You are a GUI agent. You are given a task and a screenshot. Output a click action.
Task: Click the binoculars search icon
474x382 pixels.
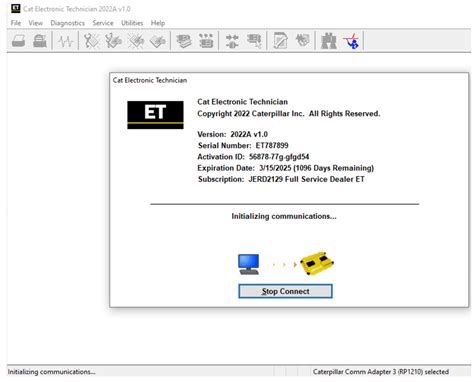click(x=328, y=41)
